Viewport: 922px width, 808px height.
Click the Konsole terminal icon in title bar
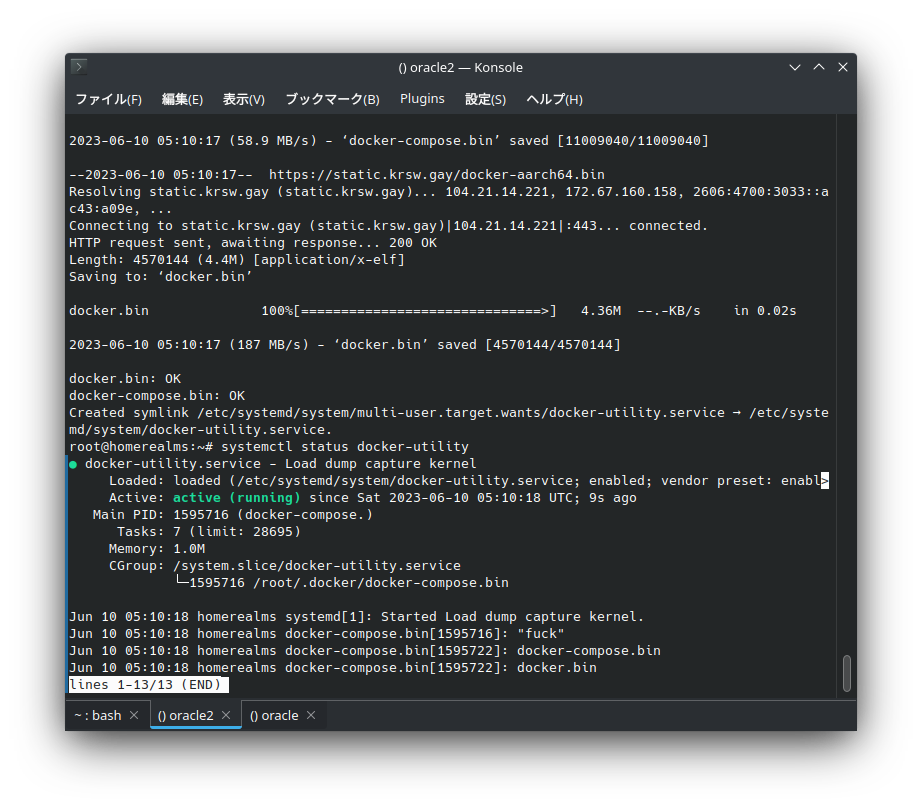79,67
